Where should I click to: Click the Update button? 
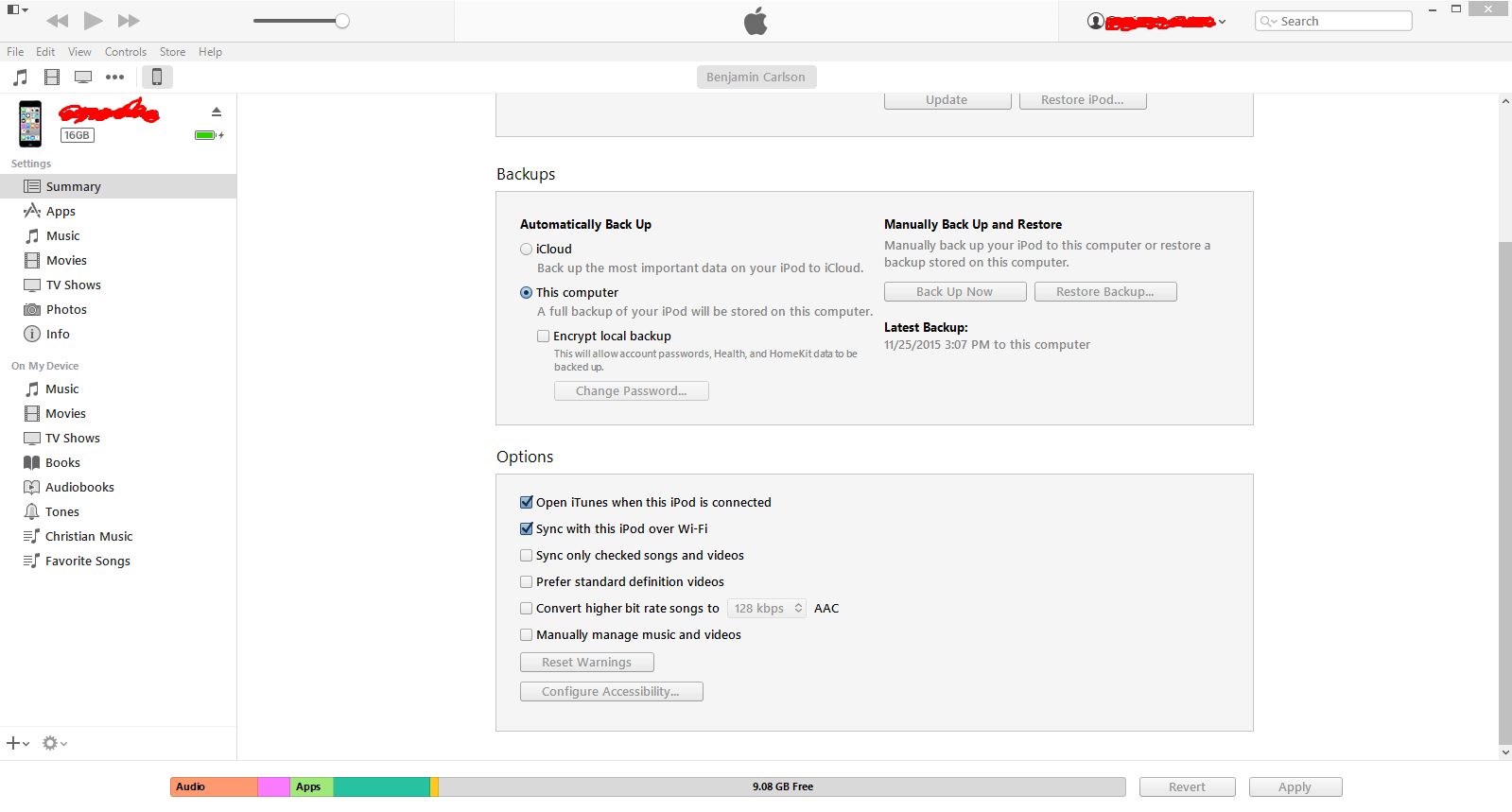pyautogui.click(x=947, y=100)
